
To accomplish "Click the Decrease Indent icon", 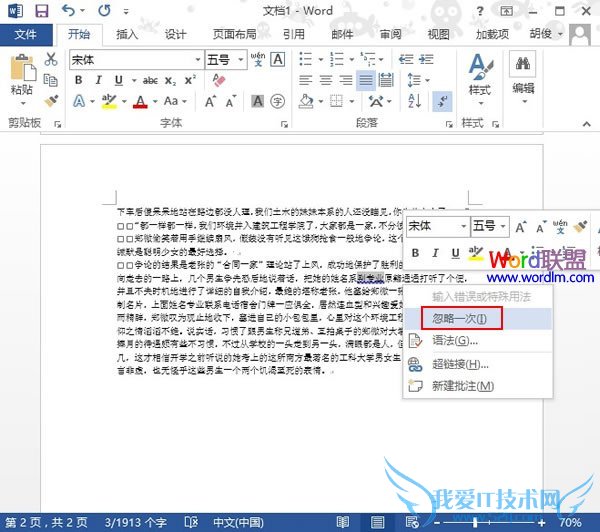I will pyautogui.click(x=406, y=60).
